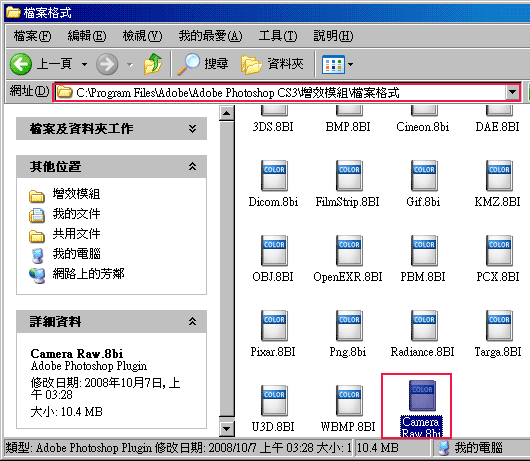Toggle the Folders (資料夾) pane button
The width and height of the screenshot is (530, 461).
pos(272,64)
